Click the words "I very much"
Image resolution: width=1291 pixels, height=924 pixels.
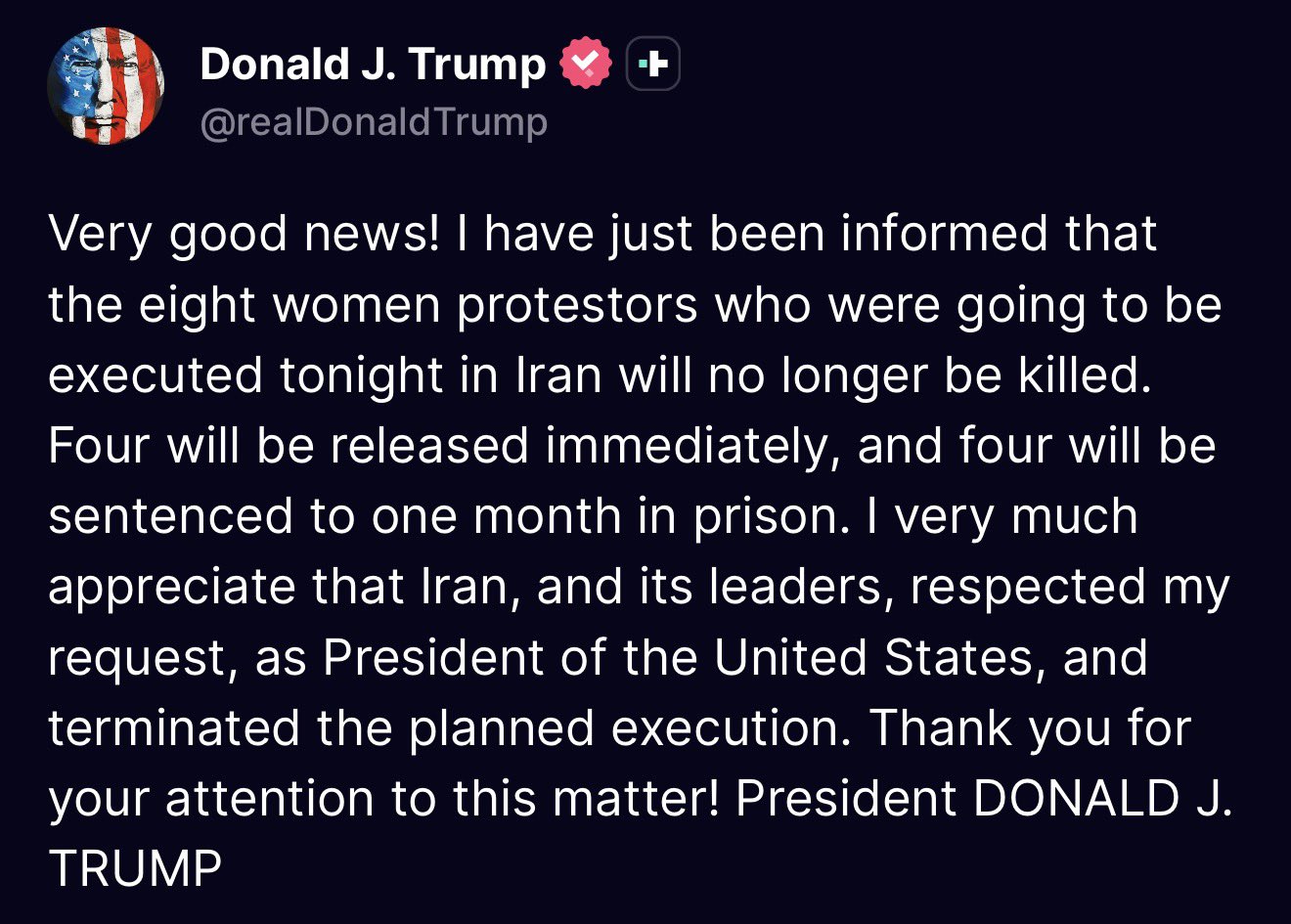pyautogui.click(x=1002, y=516)
